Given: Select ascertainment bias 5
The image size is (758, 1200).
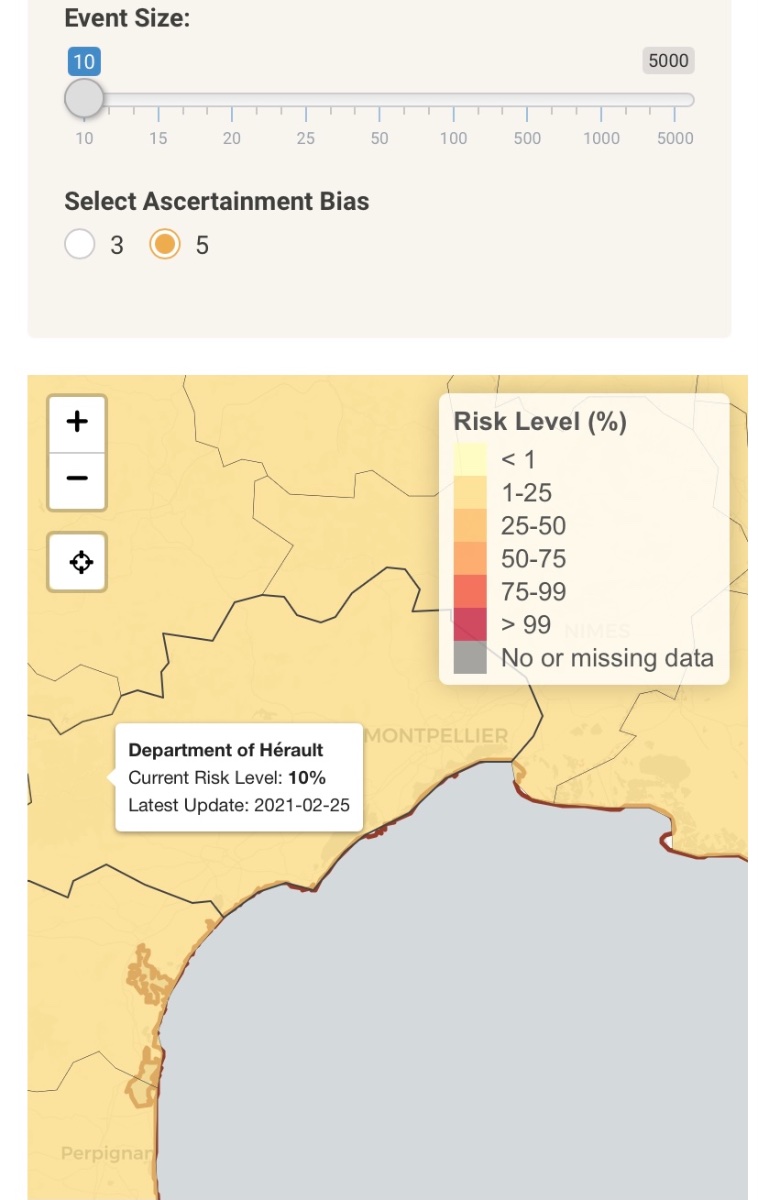Looking at the screenshot, I should click(165, 244).
